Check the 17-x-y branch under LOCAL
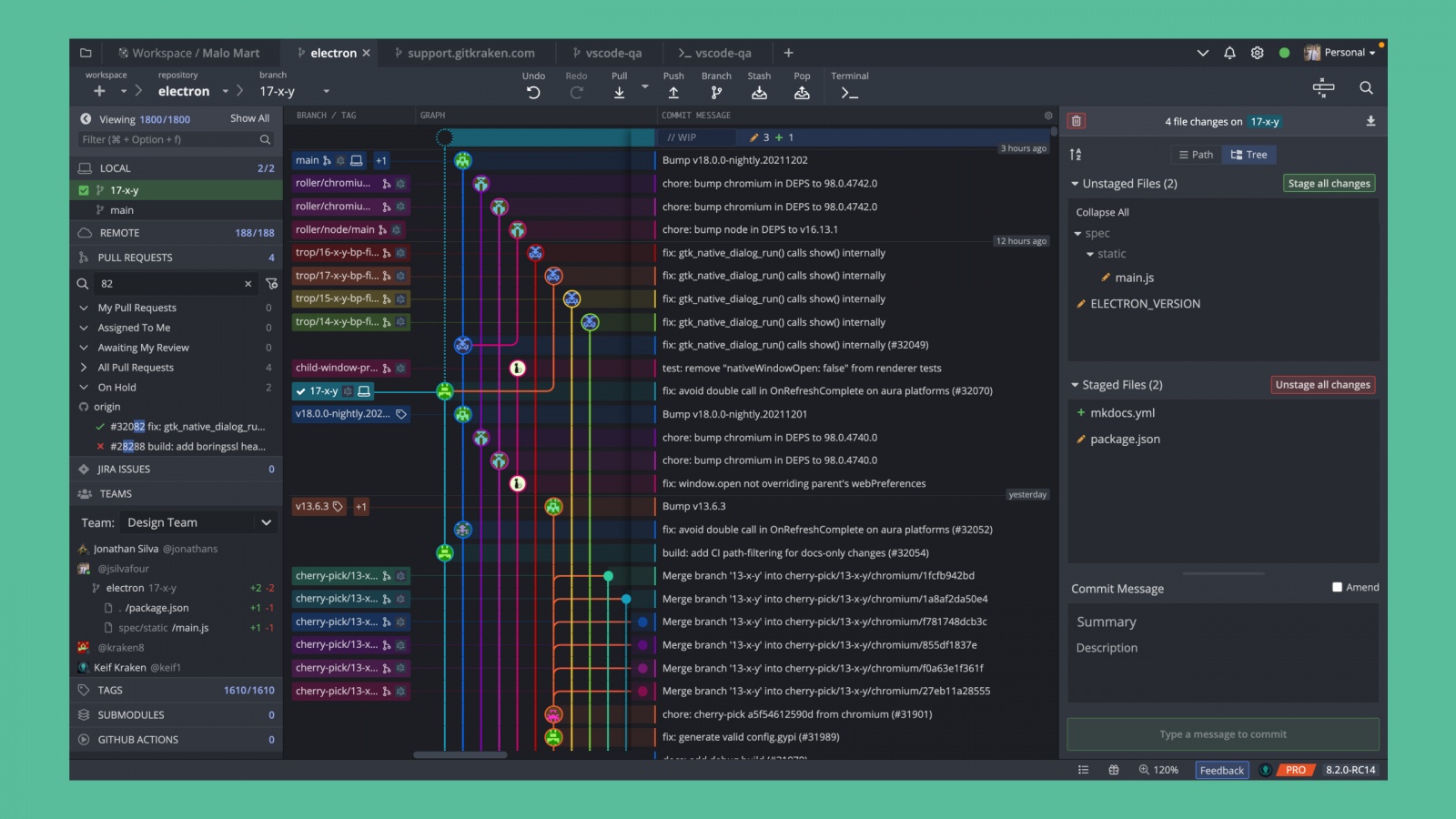Viewport: 1456px width, 819px height. click(84, 190)
